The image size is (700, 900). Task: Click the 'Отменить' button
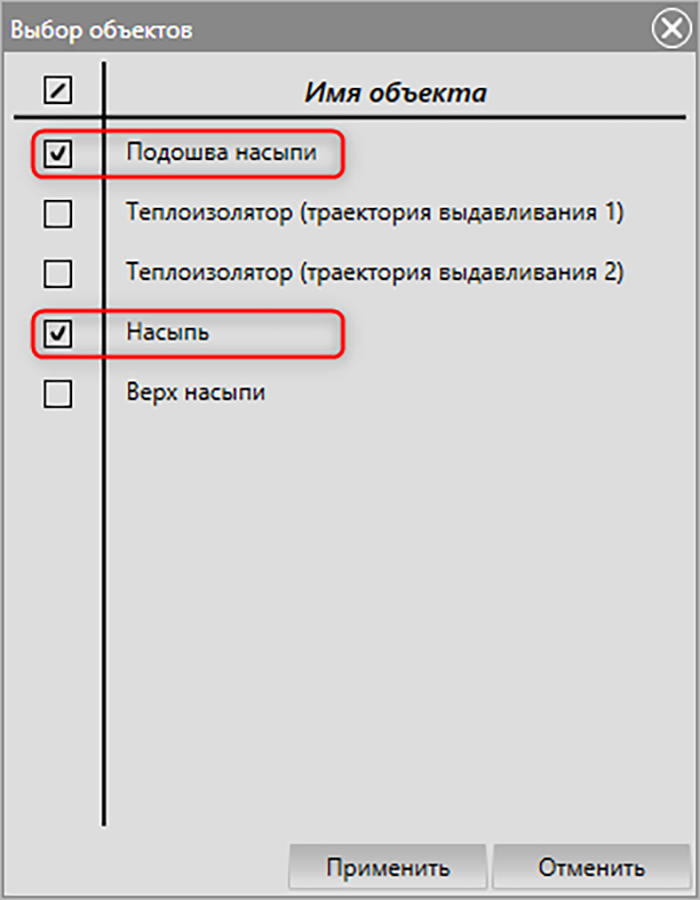(591, 867)
